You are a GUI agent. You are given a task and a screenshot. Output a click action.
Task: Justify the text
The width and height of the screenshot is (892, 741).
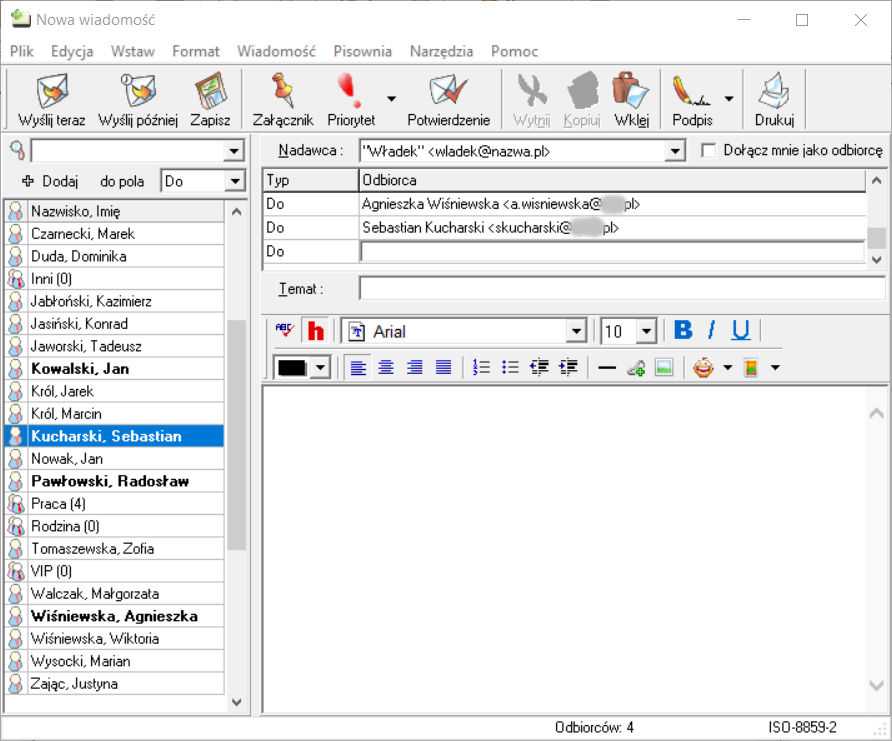pyautogui.click(x=443, y=367)
